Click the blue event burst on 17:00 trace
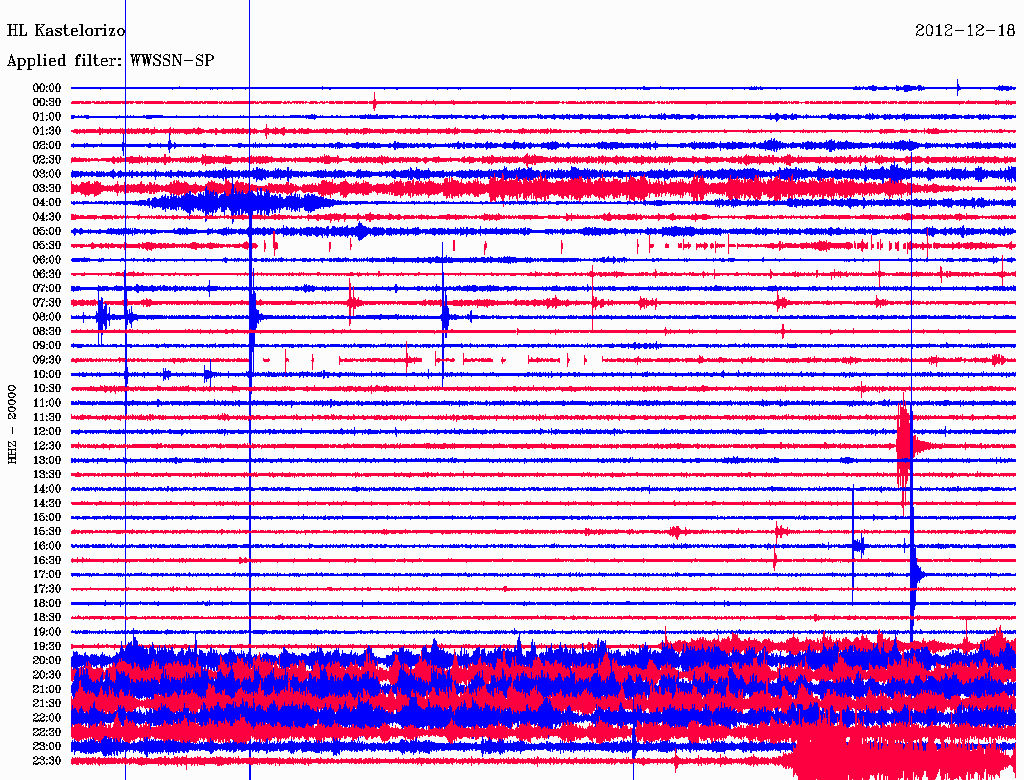The width and height of the screenshot is (1024, 780). coord(916,575)
